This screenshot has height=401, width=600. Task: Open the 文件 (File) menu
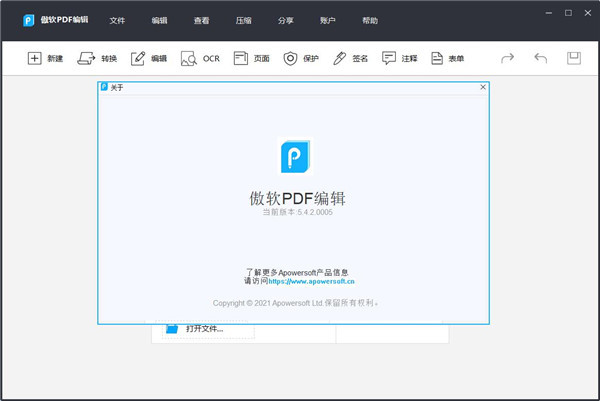[x=117, y=21]
